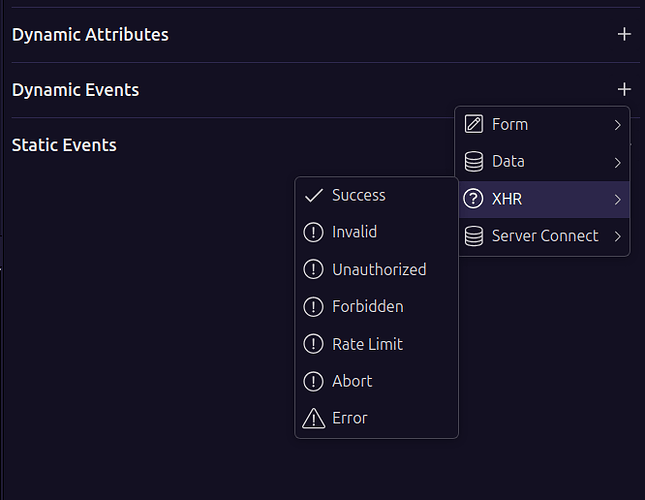
Task: Expand the Form submenu arrow
Action: point(618,125)
